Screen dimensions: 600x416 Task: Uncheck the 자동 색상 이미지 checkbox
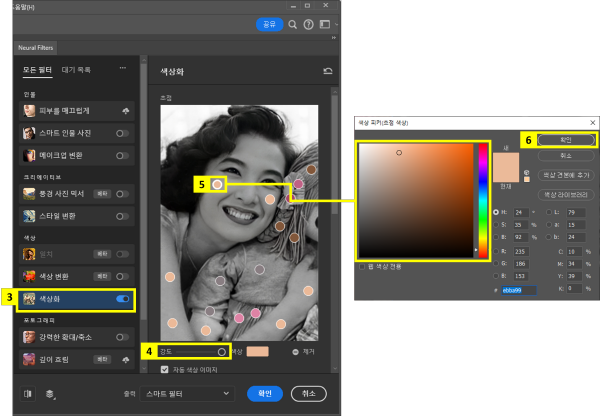pos(165,370)
